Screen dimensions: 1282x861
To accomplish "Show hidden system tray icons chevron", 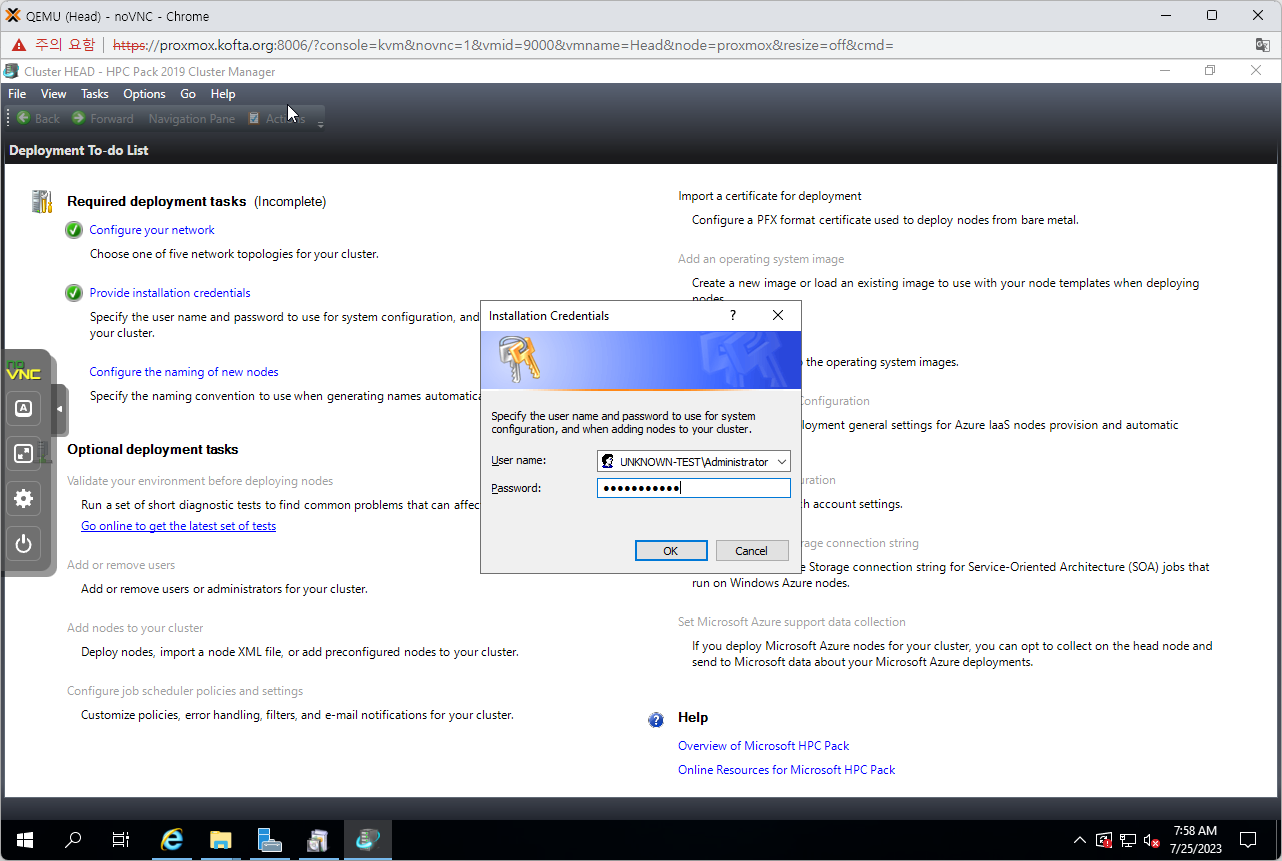I will click(1079, 840).
